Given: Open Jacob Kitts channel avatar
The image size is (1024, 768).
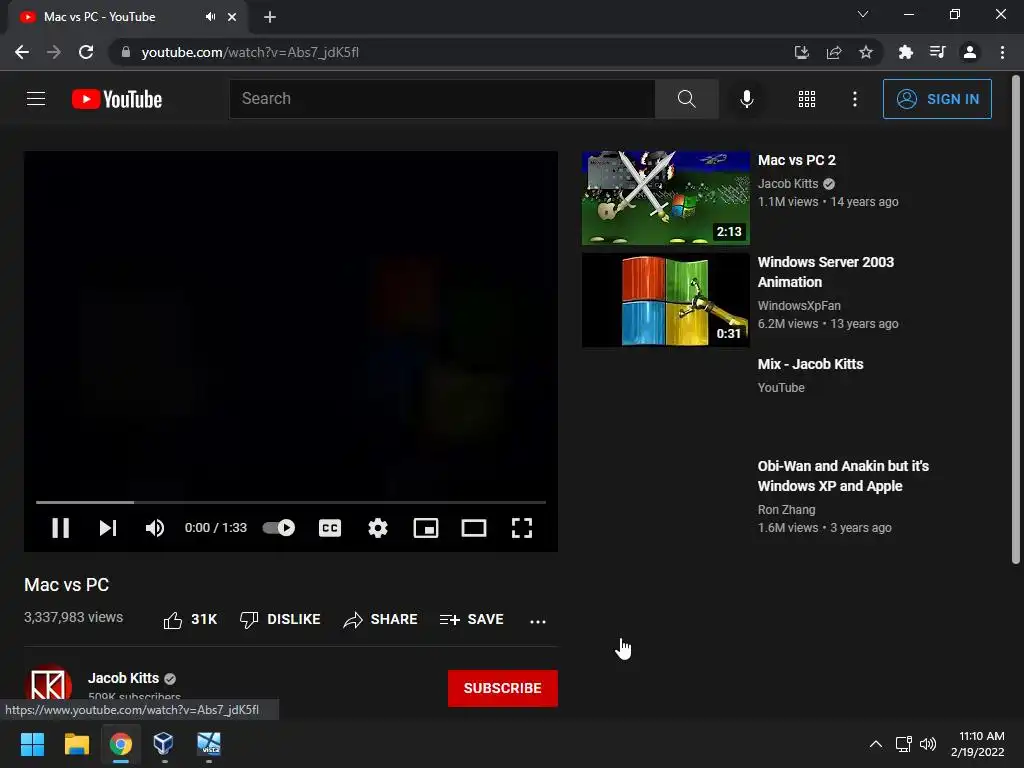Looking at the screenshot, I should coord(48,684).
